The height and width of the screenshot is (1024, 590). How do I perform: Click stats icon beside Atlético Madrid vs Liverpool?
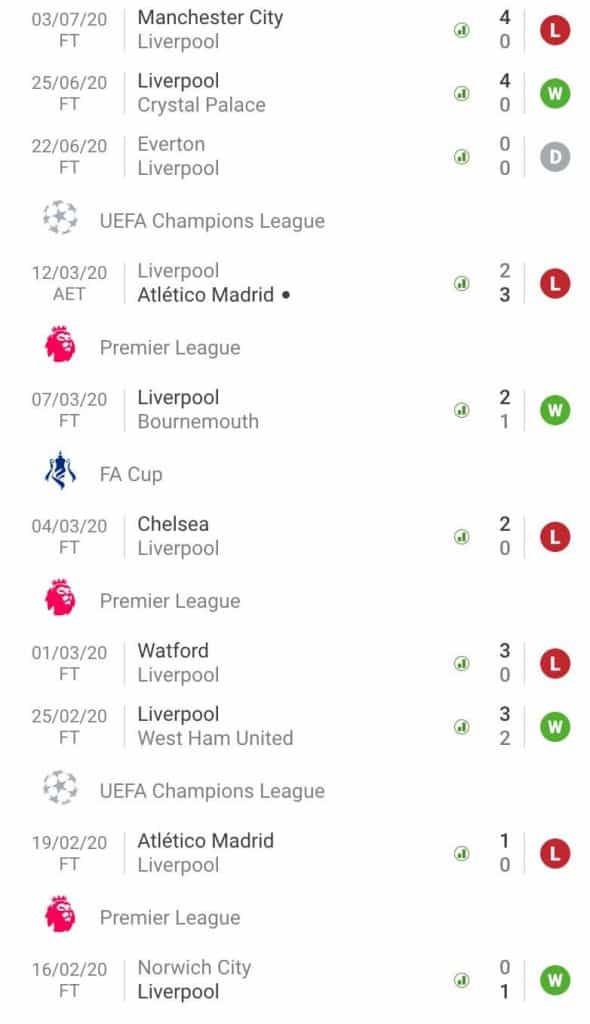click(x=461, y=852)
